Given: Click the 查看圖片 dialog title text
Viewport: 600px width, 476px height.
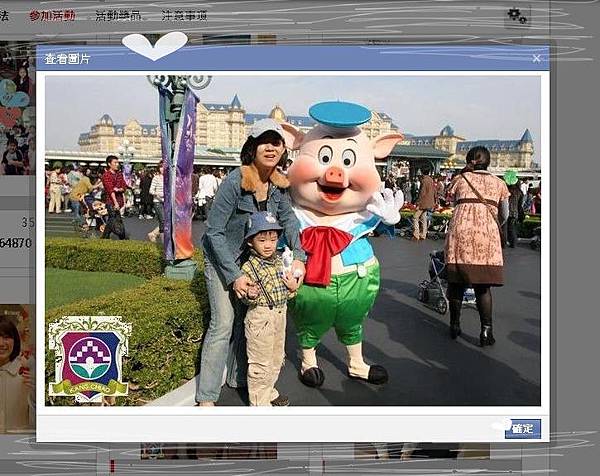Looking at the screenshot, I should coord(67,59).
